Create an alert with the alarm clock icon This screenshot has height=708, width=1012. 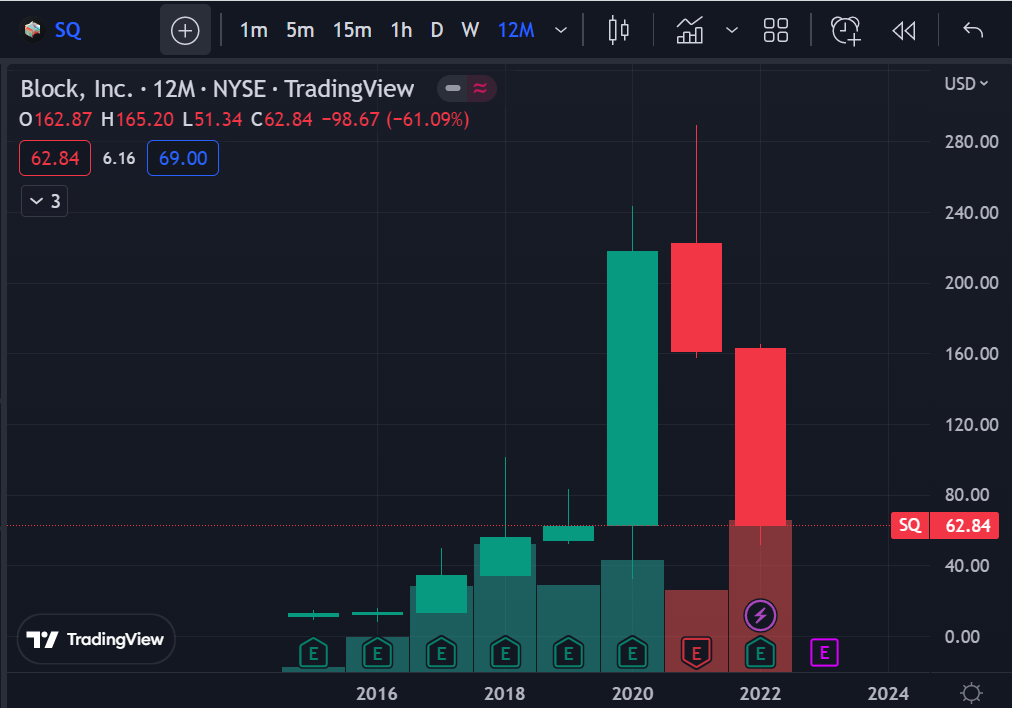pyautogui.click(x=846, y=30)
